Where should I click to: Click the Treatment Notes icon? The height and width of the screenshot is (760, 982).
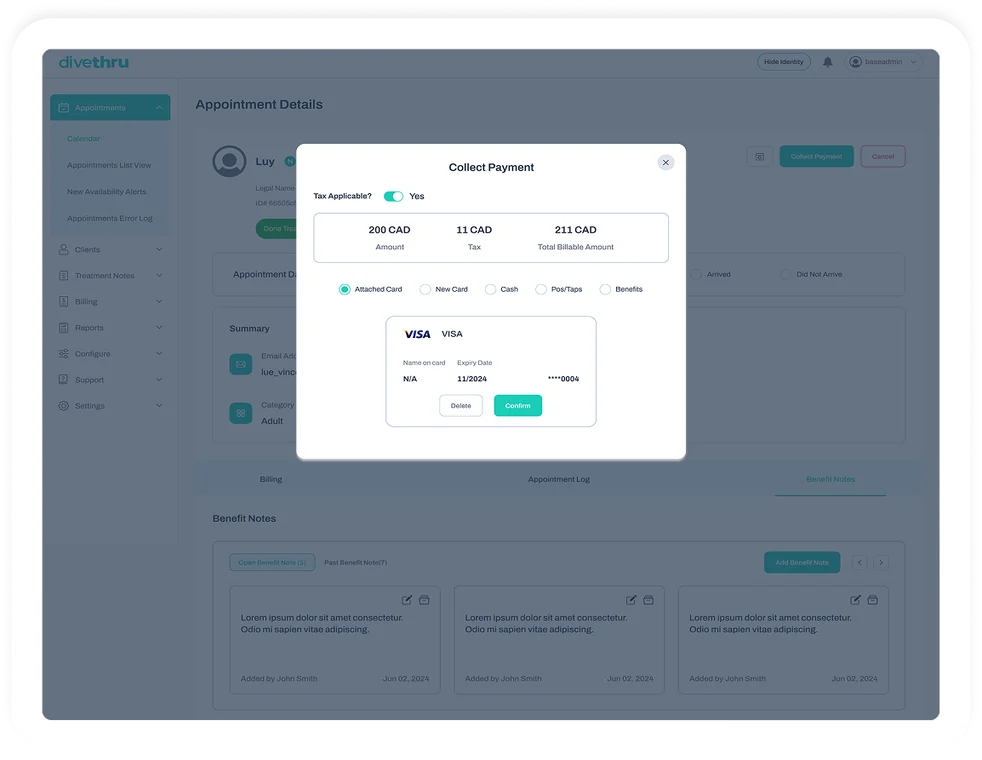click(x=63, y=275)
